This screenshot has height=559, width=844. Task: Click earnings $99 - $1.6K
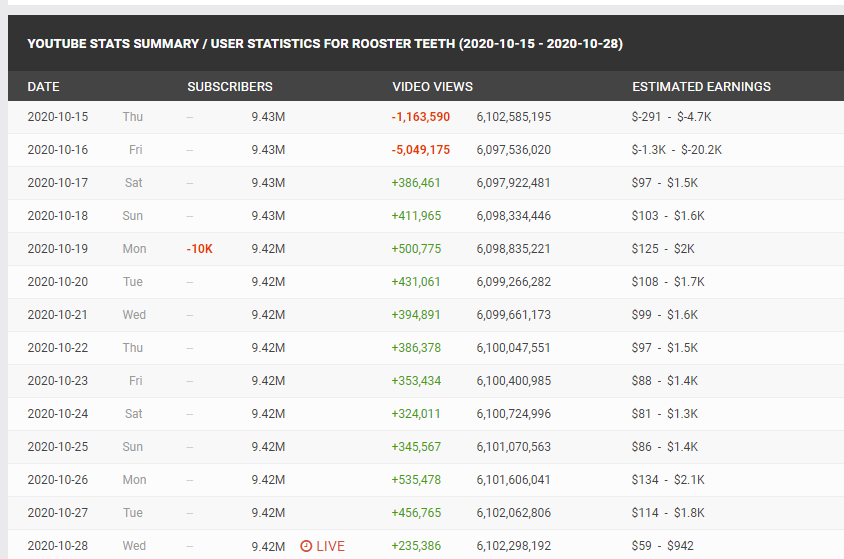665,315
